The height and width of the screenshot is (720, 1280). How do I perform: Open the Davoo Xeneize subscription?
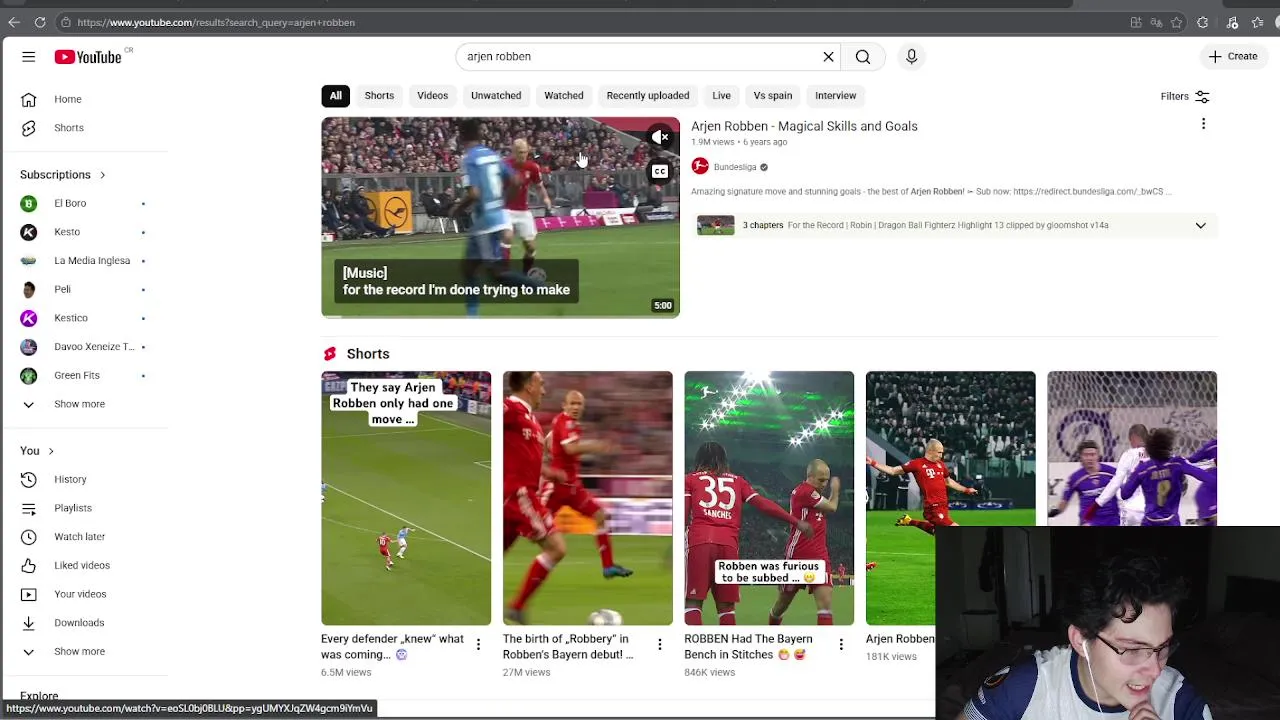[x=84, y=346]
